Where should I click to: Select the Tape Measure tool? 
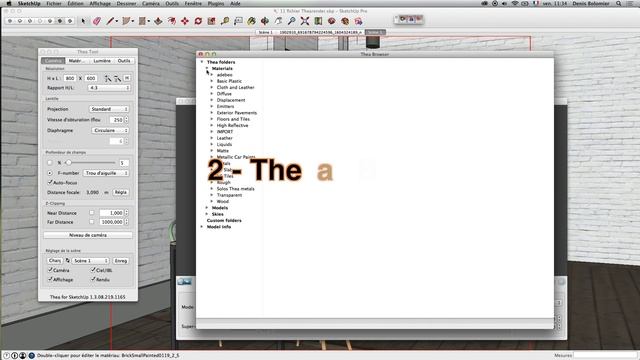[x=224, y=21]
